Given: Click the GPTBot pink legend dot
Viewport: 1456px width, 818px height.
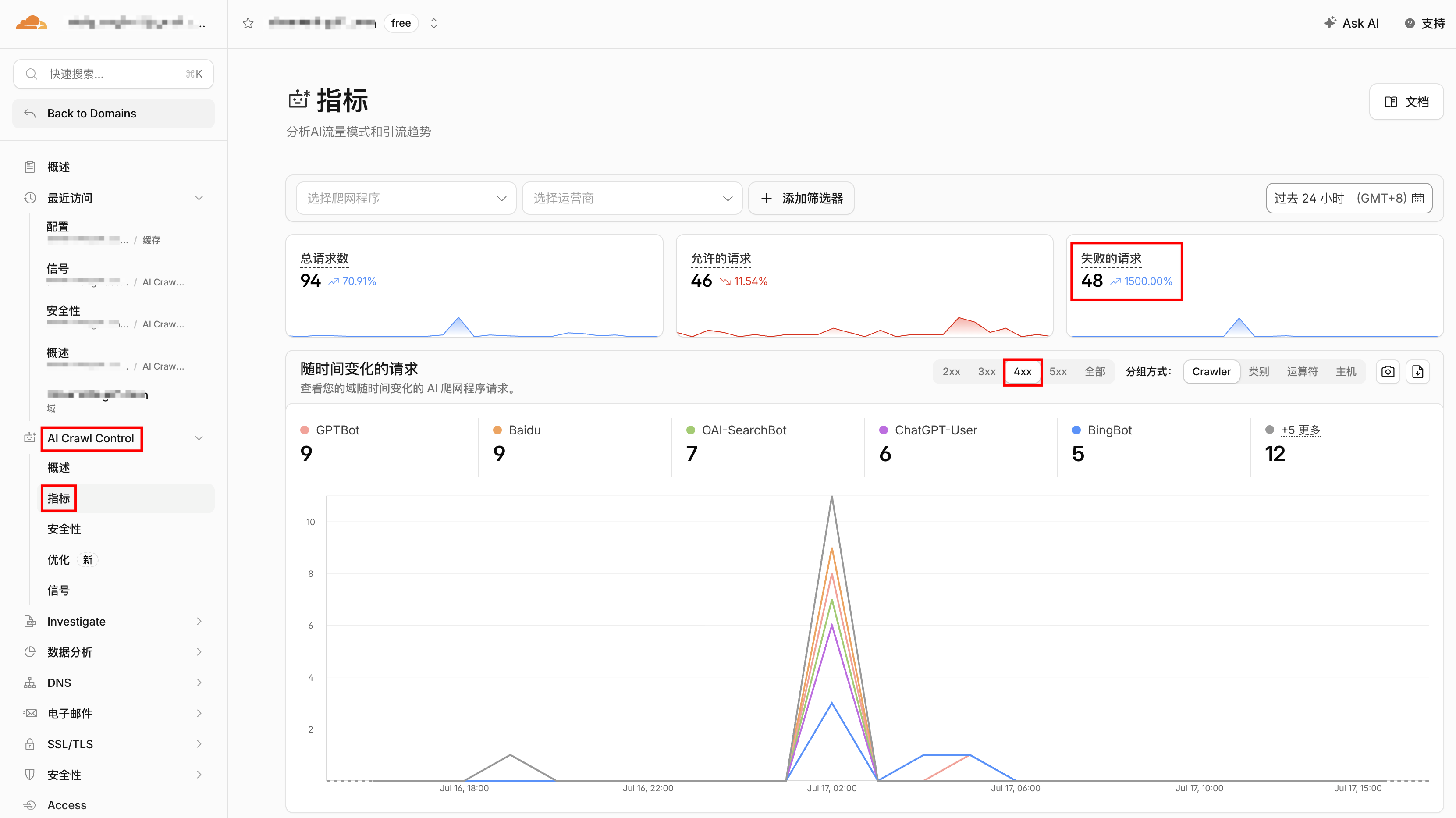Looking at the screenshot, I should [305, 430].
